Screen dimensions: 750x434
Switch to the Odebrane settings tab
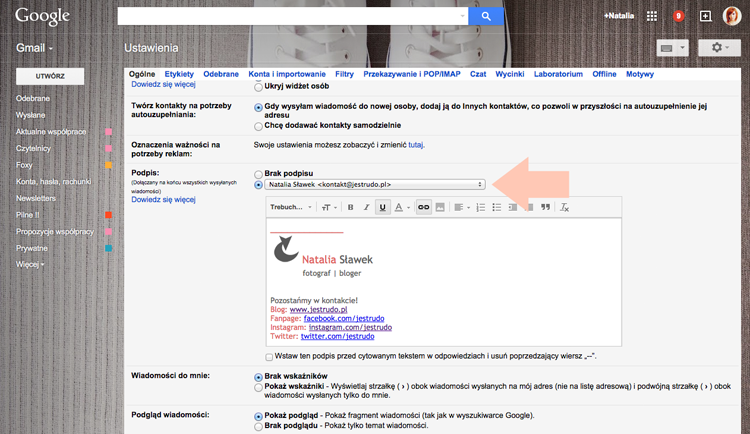pyautogui.click(x=221, y=74)
